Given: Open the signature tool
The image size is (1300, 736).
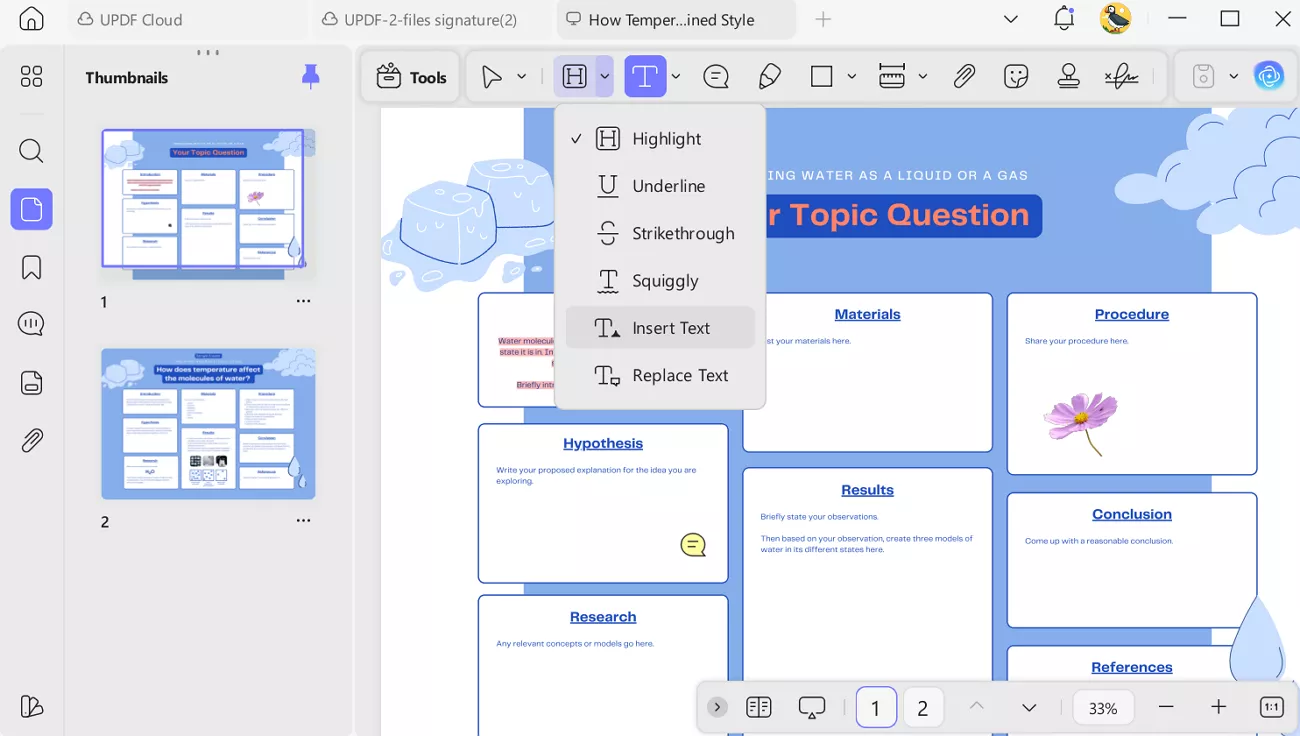Looking at the screenshot, I should [x=1121, y=77].
